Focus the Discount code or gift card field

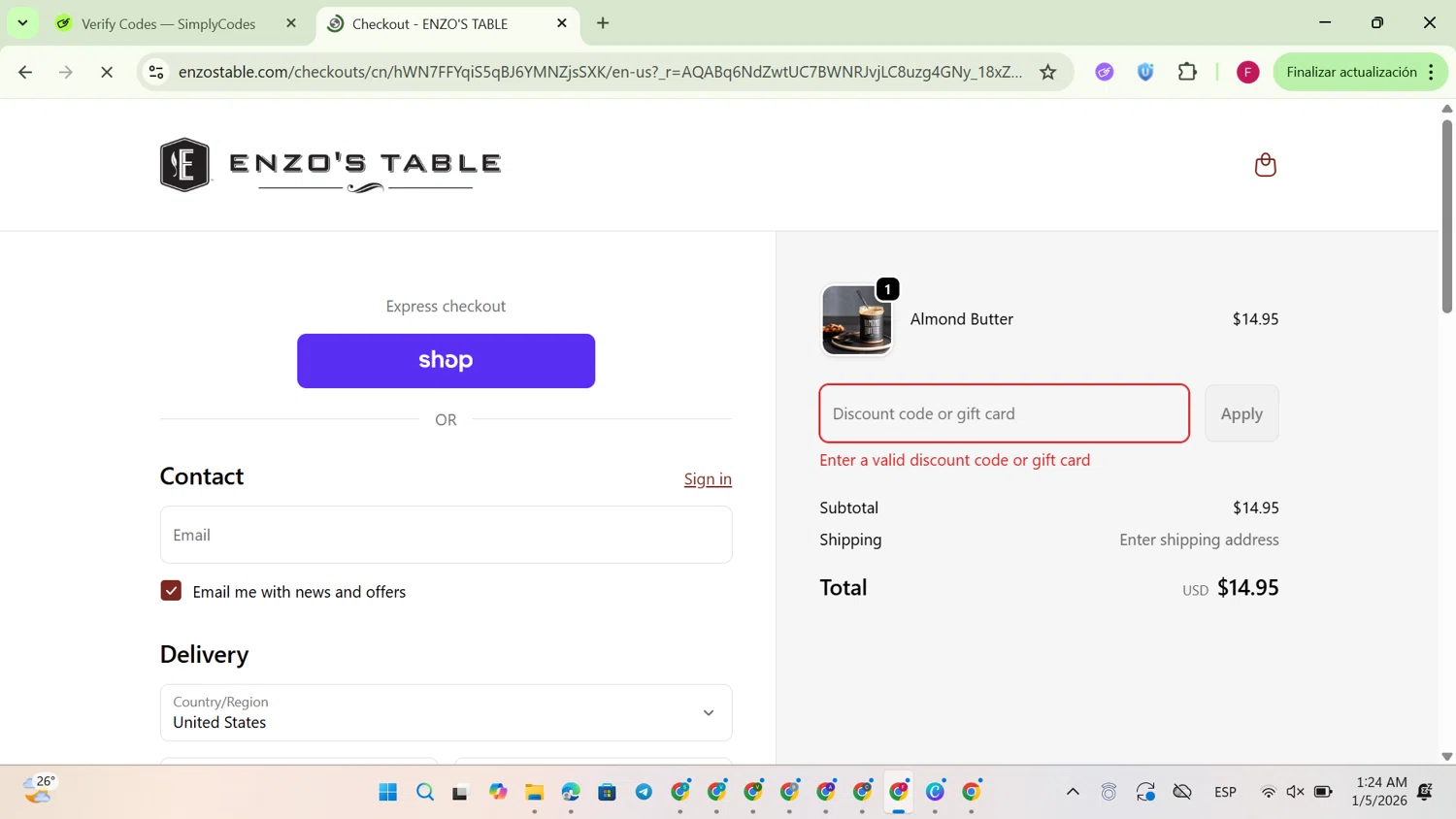pyautogui.click(x=1004, y=413)
